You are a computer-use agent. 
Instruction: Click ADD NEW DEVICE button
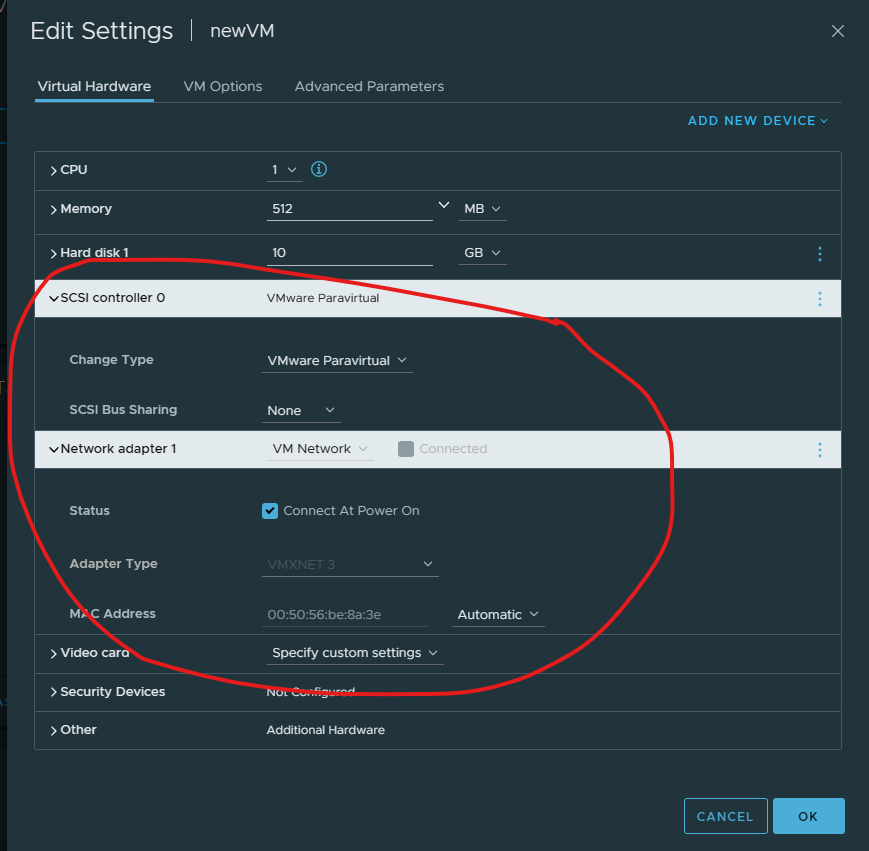[758, 121]
